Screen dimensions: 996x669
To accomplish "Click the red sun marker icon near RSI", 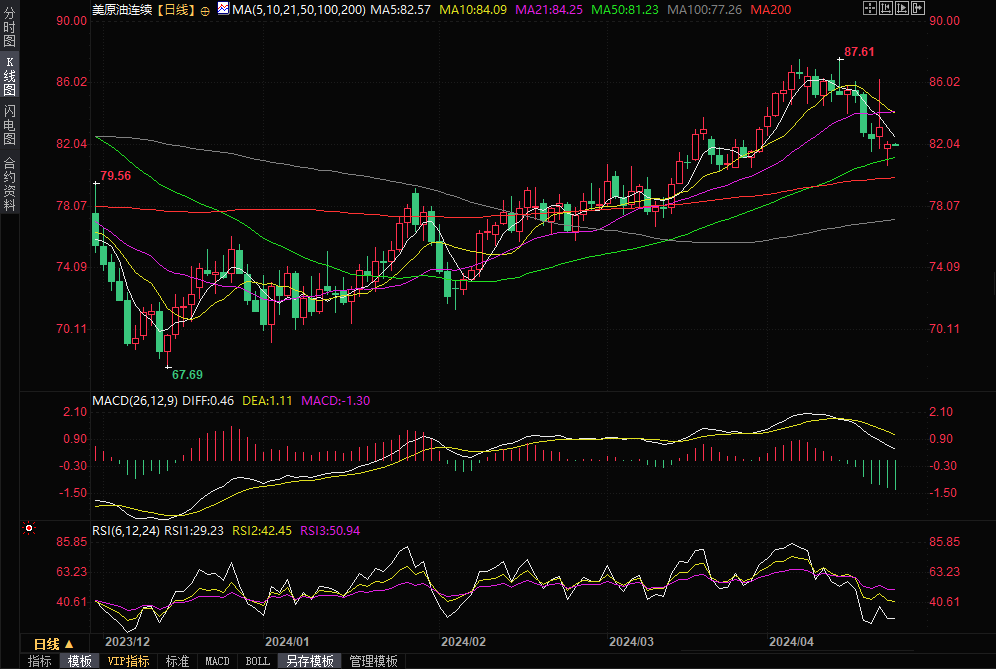I will [x=29, y=528].
